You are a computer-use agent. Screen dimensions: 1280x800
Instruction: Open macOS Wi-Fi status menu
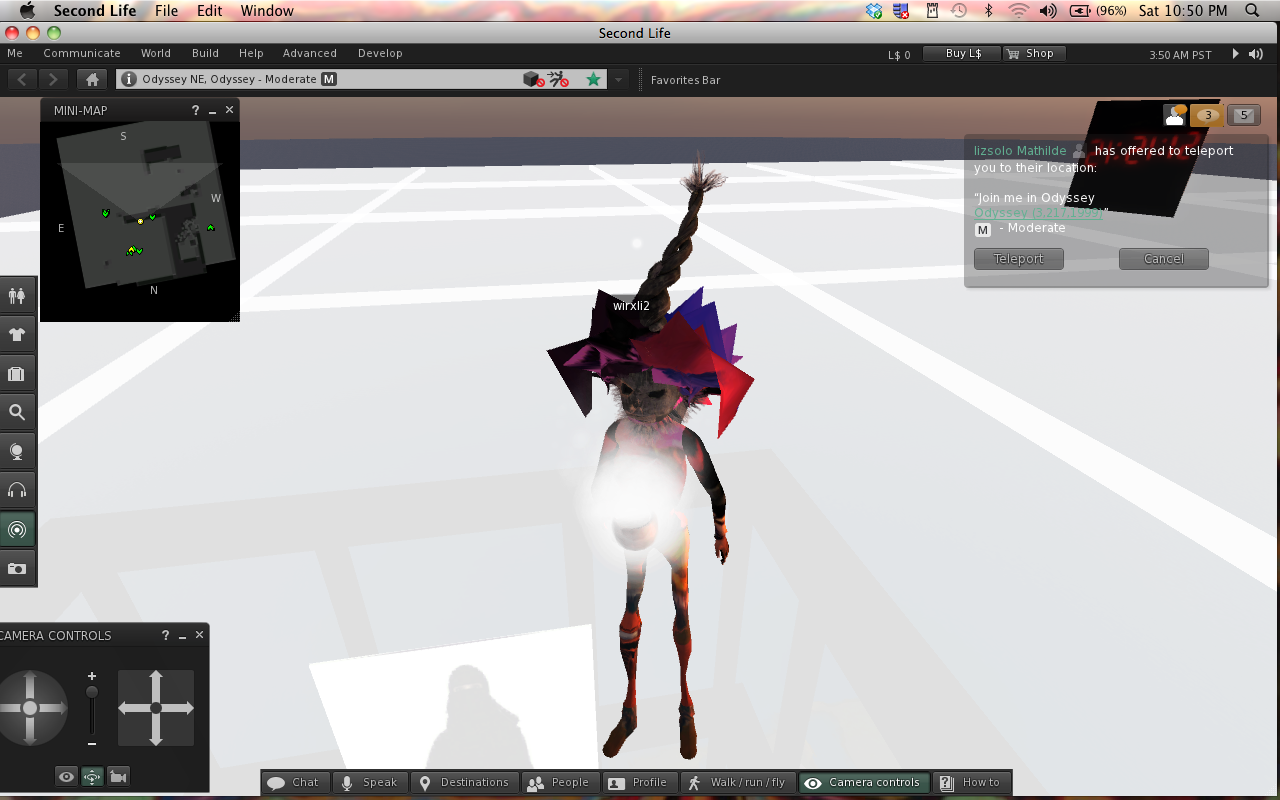(1019, 10)
